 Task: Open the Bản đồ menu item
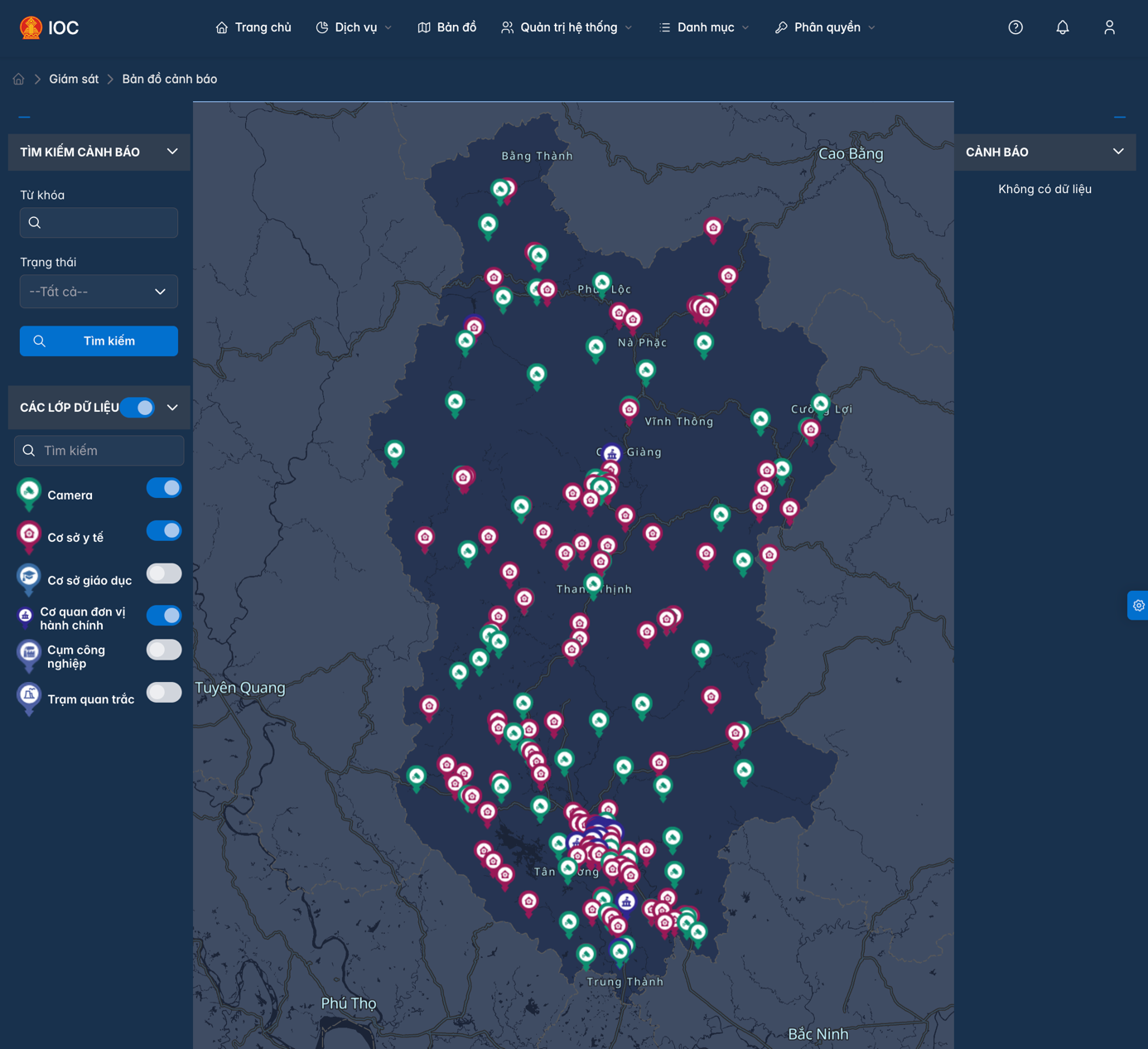point(447,27)
